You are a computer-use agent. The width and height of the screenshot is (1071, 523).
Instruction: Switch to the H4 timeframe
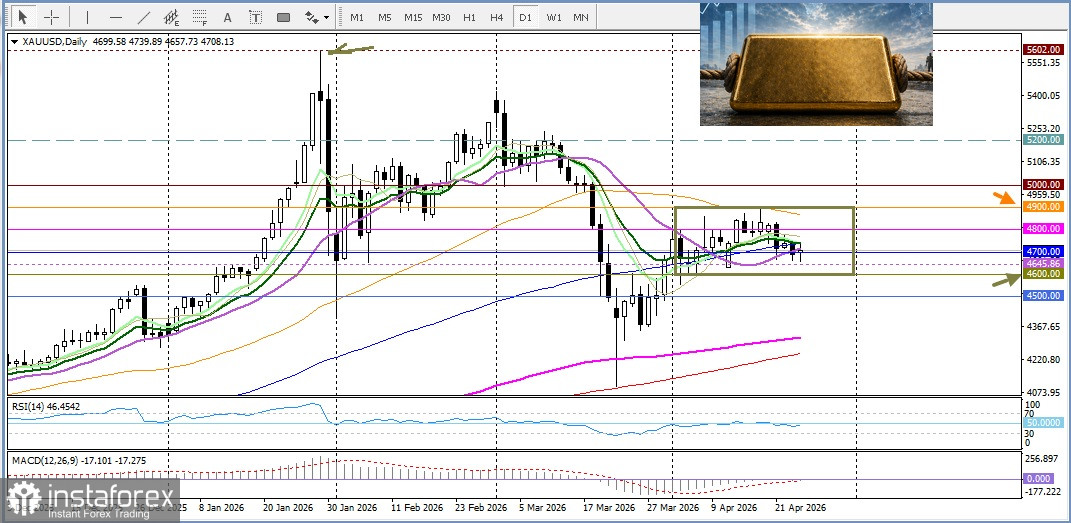(496, 17)
